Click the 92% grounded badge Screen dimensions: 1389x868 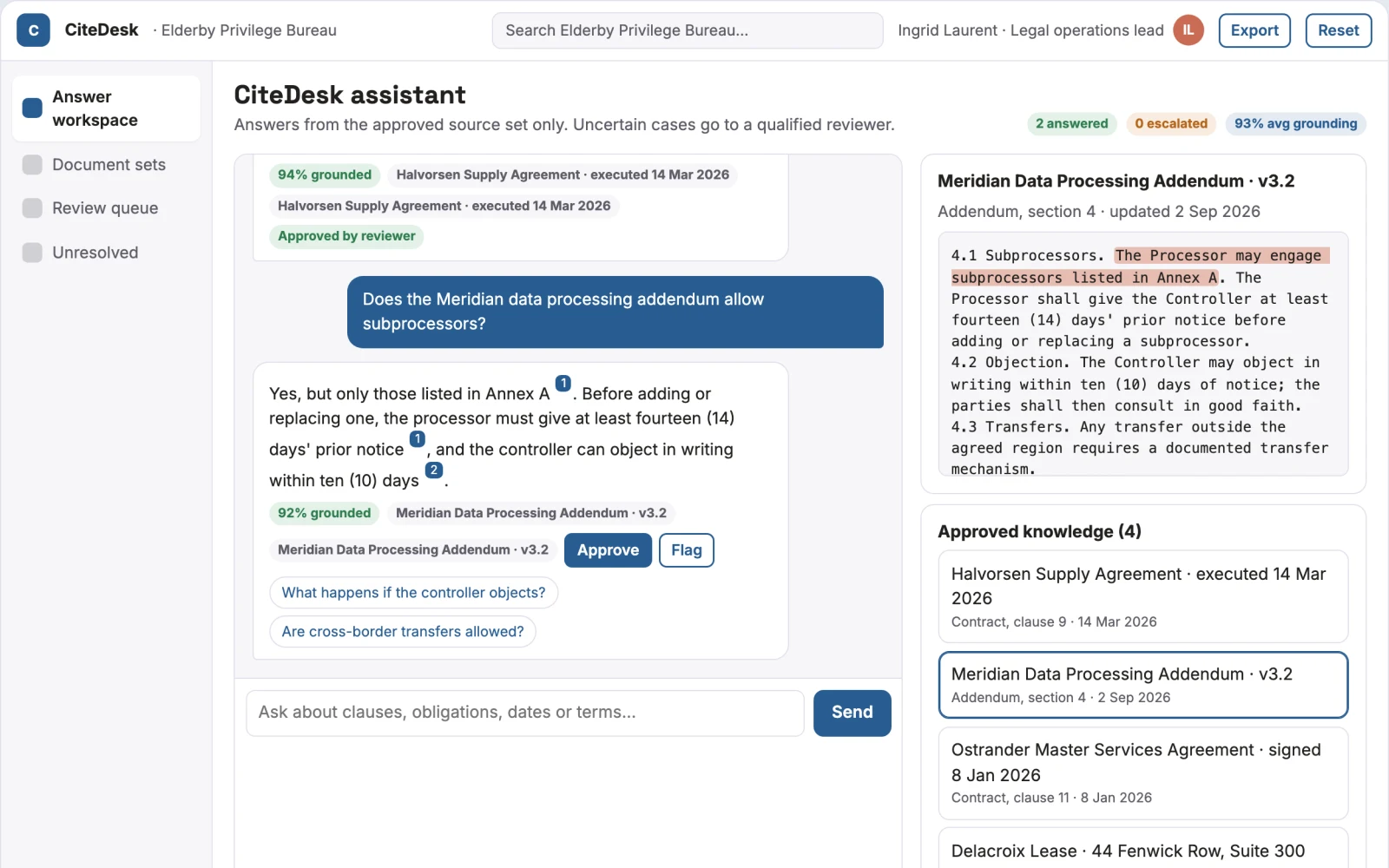(324, 513)
